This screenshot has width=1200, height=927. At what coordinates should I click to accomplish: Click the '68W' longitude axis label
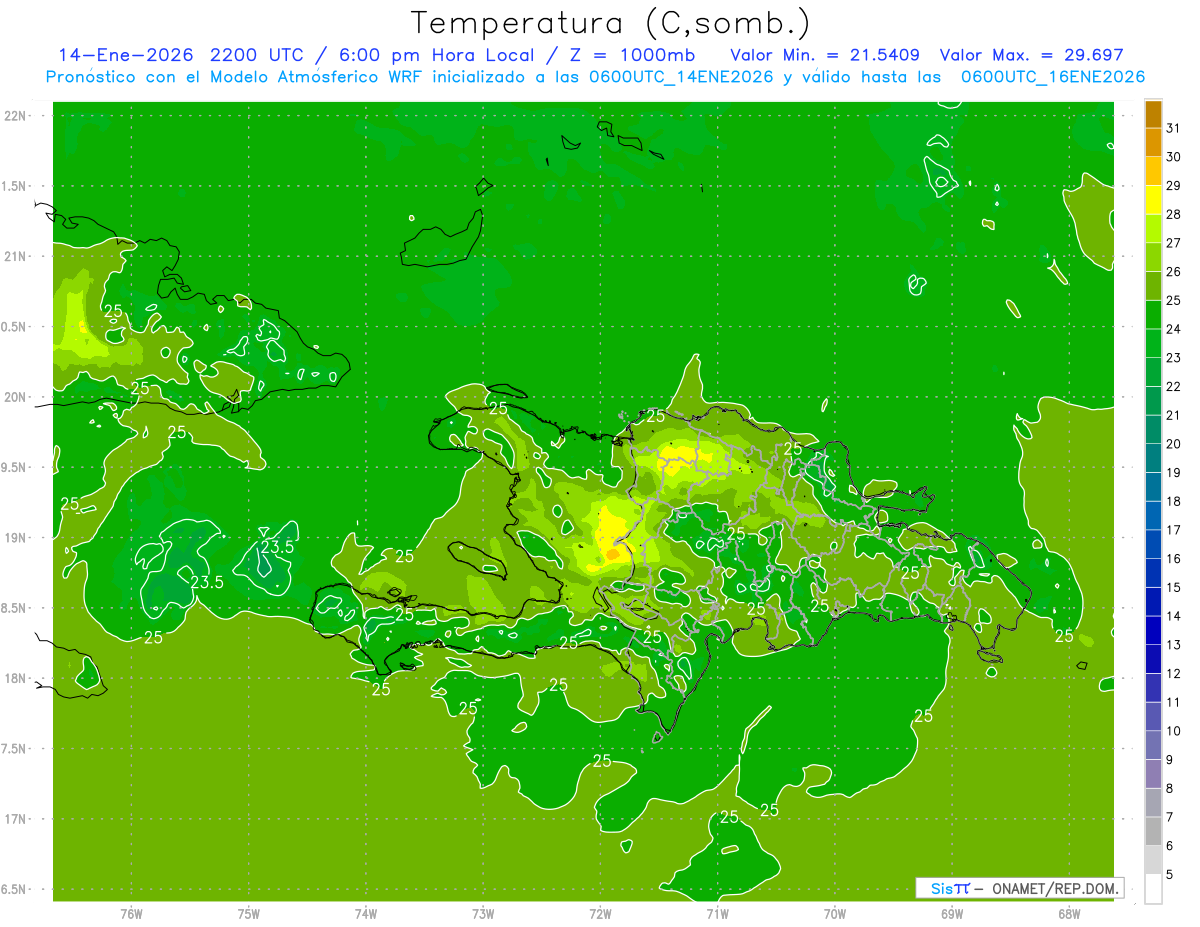[x=1068, y=913]
